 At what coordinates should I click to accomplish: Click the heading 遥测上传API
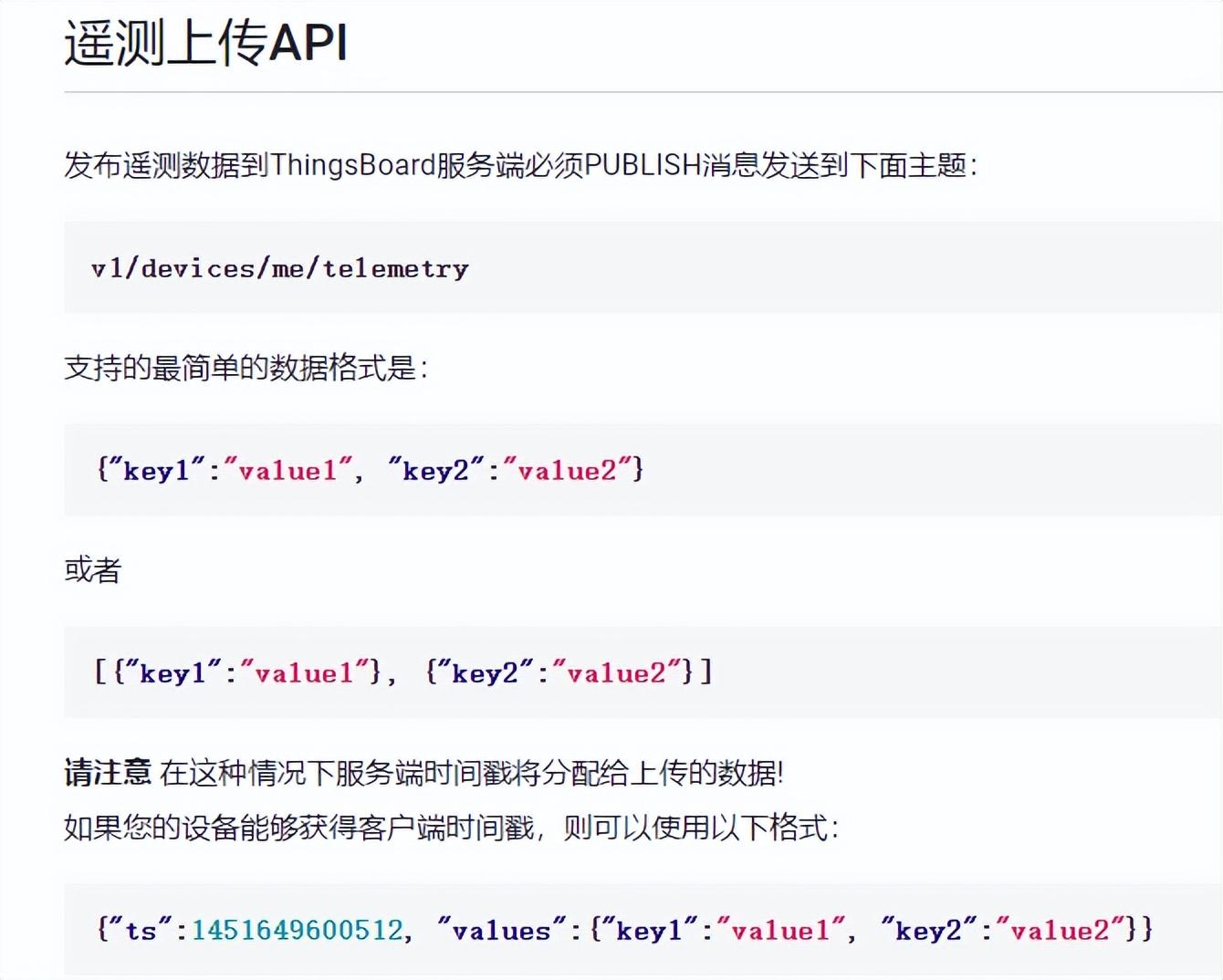pos(205,42)
